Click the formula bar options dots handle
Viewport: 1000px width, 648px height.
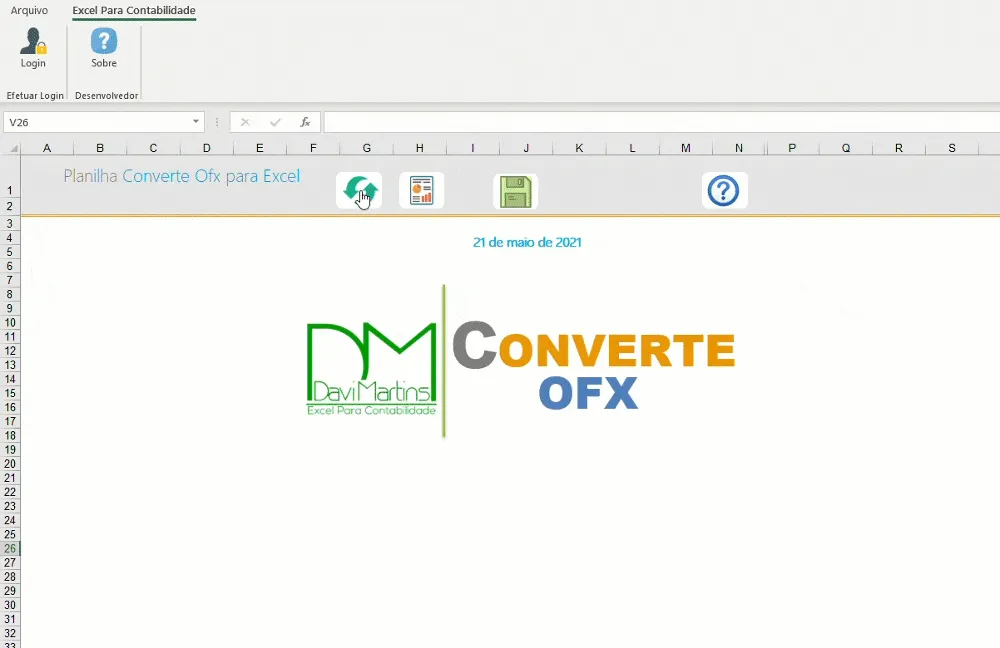pyautogui.click(x=217, y=122)
